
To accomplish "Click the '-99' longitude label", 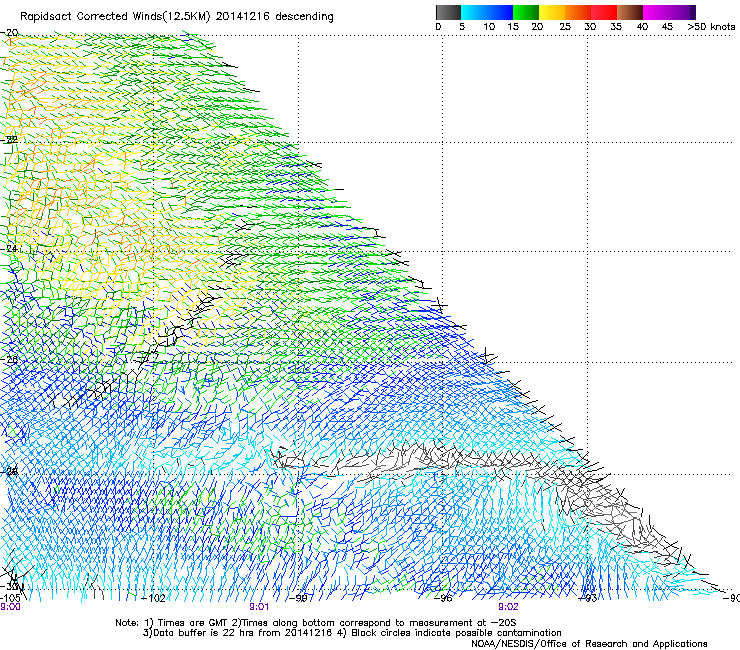I will (x=298, y=598).
